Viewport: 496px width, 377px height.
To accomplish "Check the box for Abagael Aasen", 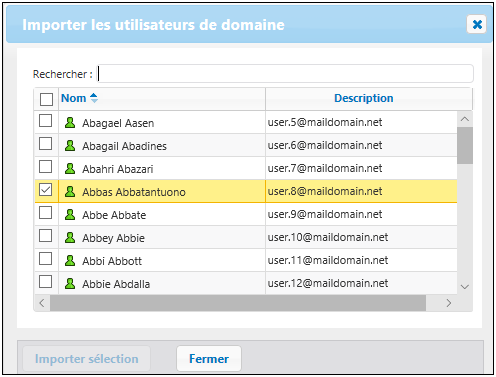I will coord(45,121).
